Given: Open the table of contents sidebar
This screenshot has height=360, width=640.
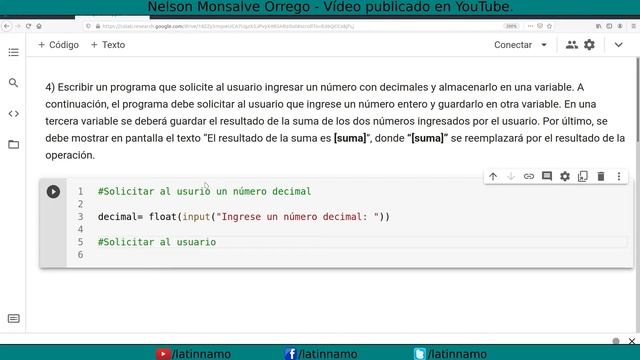Looking at the screenshot, I should [13, 52].
